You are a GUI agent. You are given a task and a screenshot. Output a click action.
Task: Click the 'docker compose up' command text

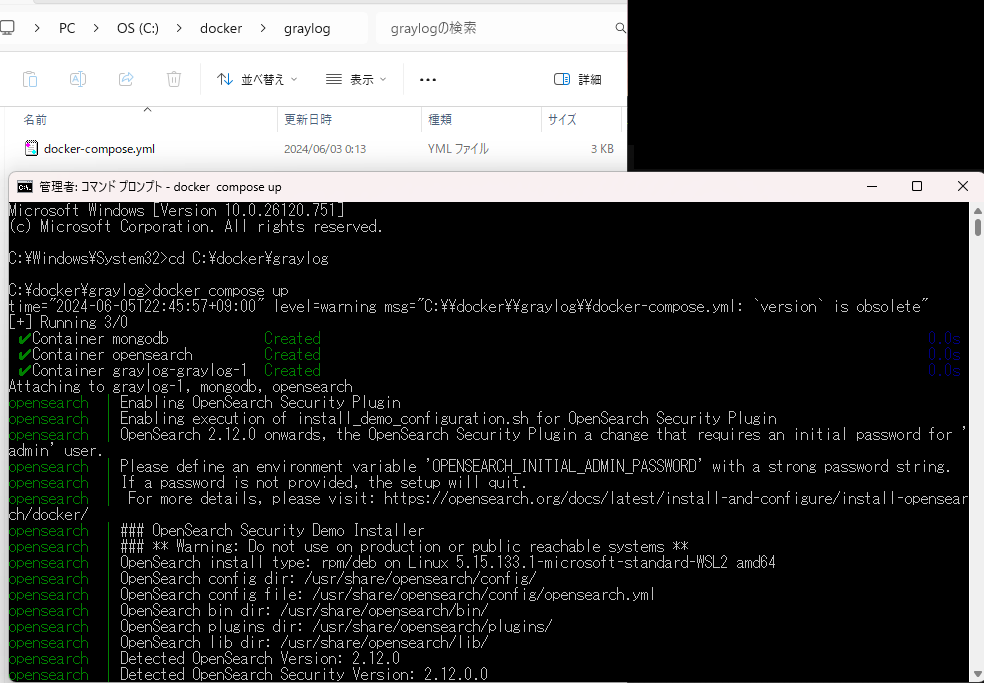pyautogui.click(x=220, y=291)
